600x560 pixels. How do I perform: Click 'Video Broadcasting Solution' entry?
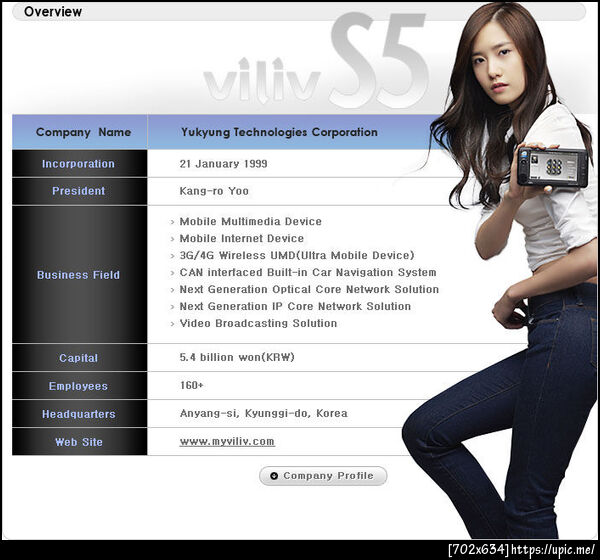258,323
